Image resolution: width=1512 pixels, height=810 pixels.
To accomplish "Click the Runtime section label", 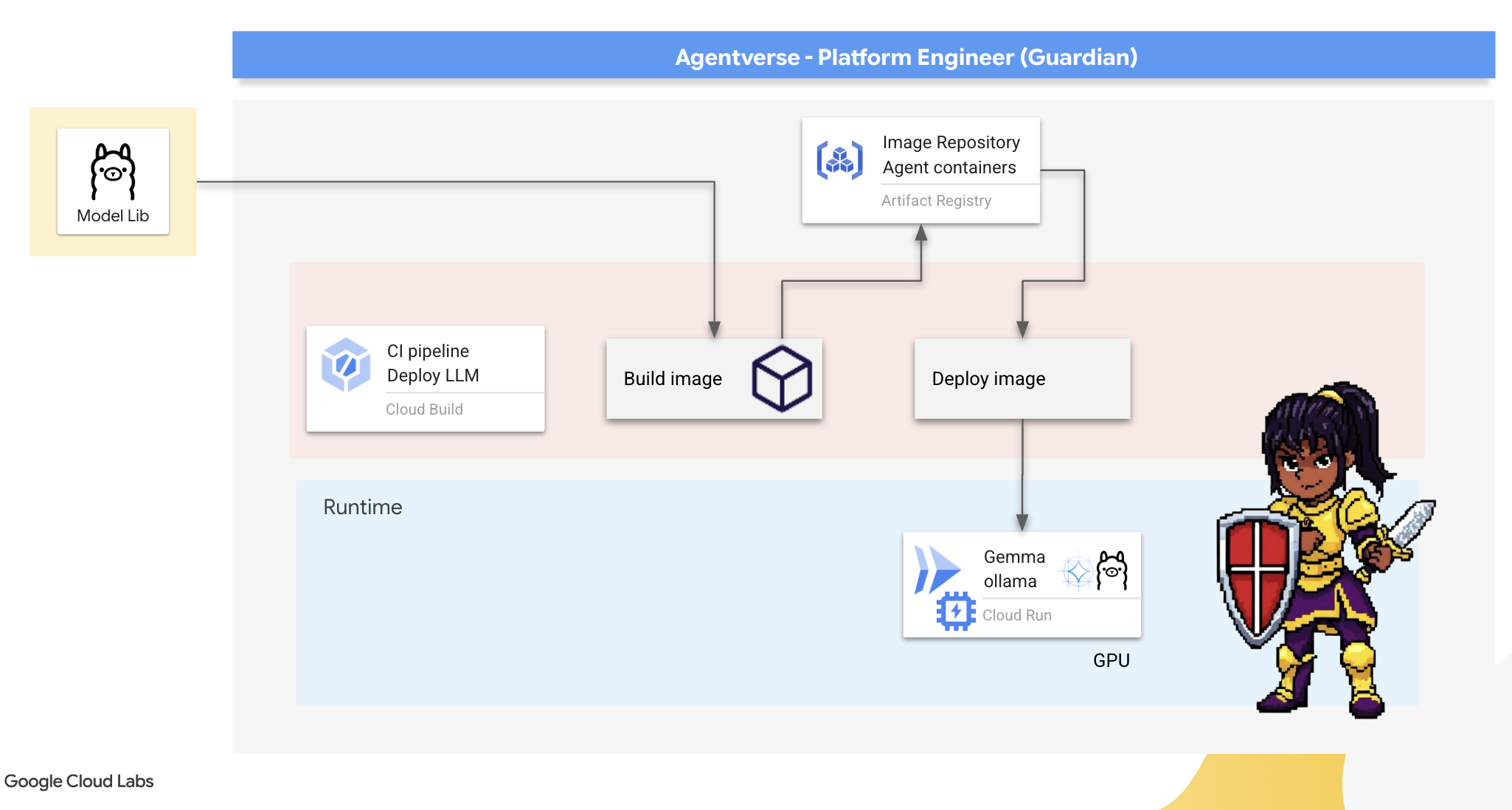I will [x=362, y=508].
